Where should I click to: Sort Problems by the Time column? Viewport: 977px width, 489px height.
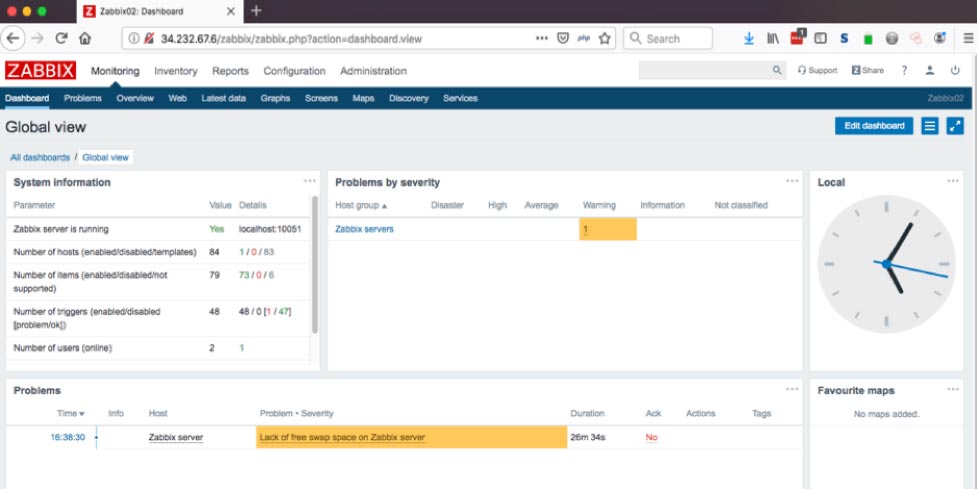pos(70,414)
